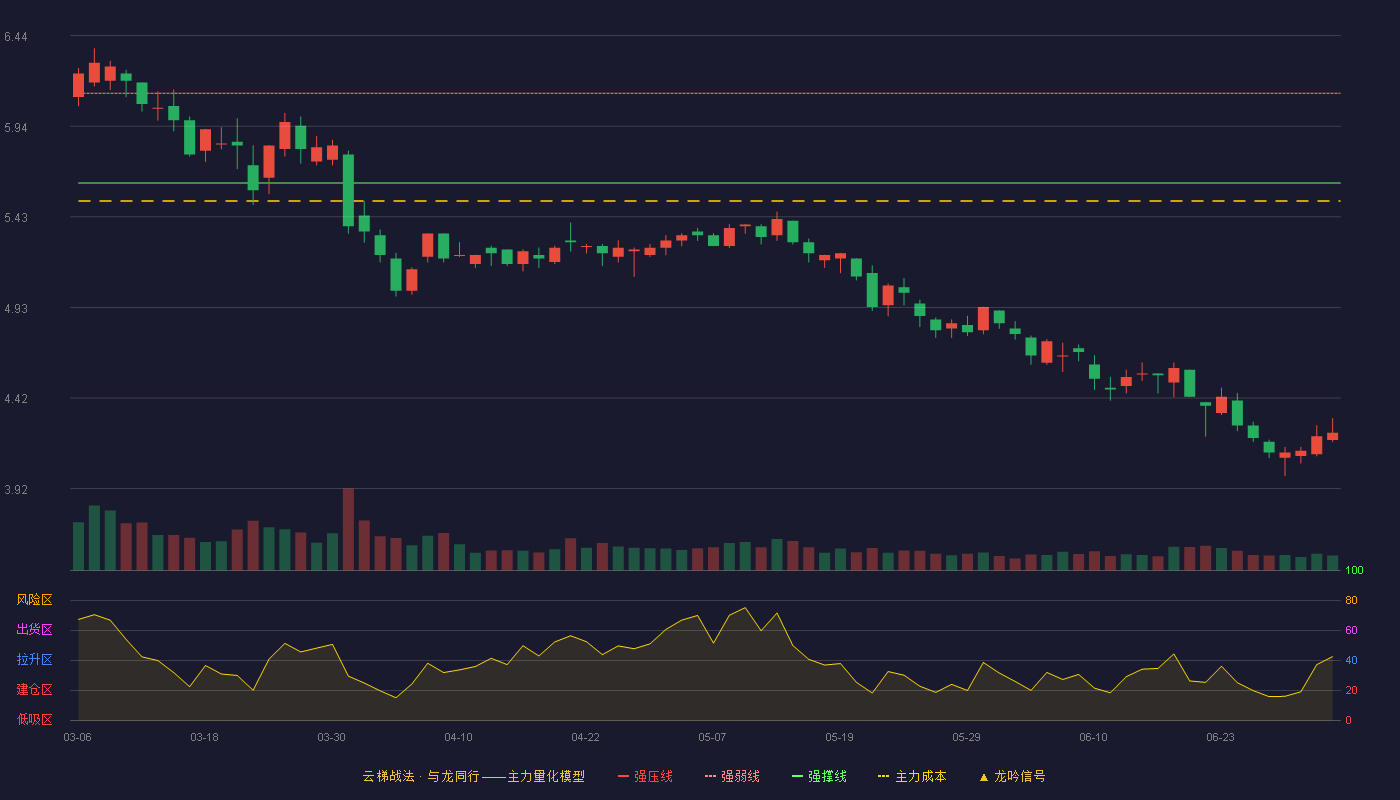The height and width of the screenshot is (800, 1400).
Task: Toggle the 强压线 legend item
Action: pyautogui.click(x=645, y=776)
